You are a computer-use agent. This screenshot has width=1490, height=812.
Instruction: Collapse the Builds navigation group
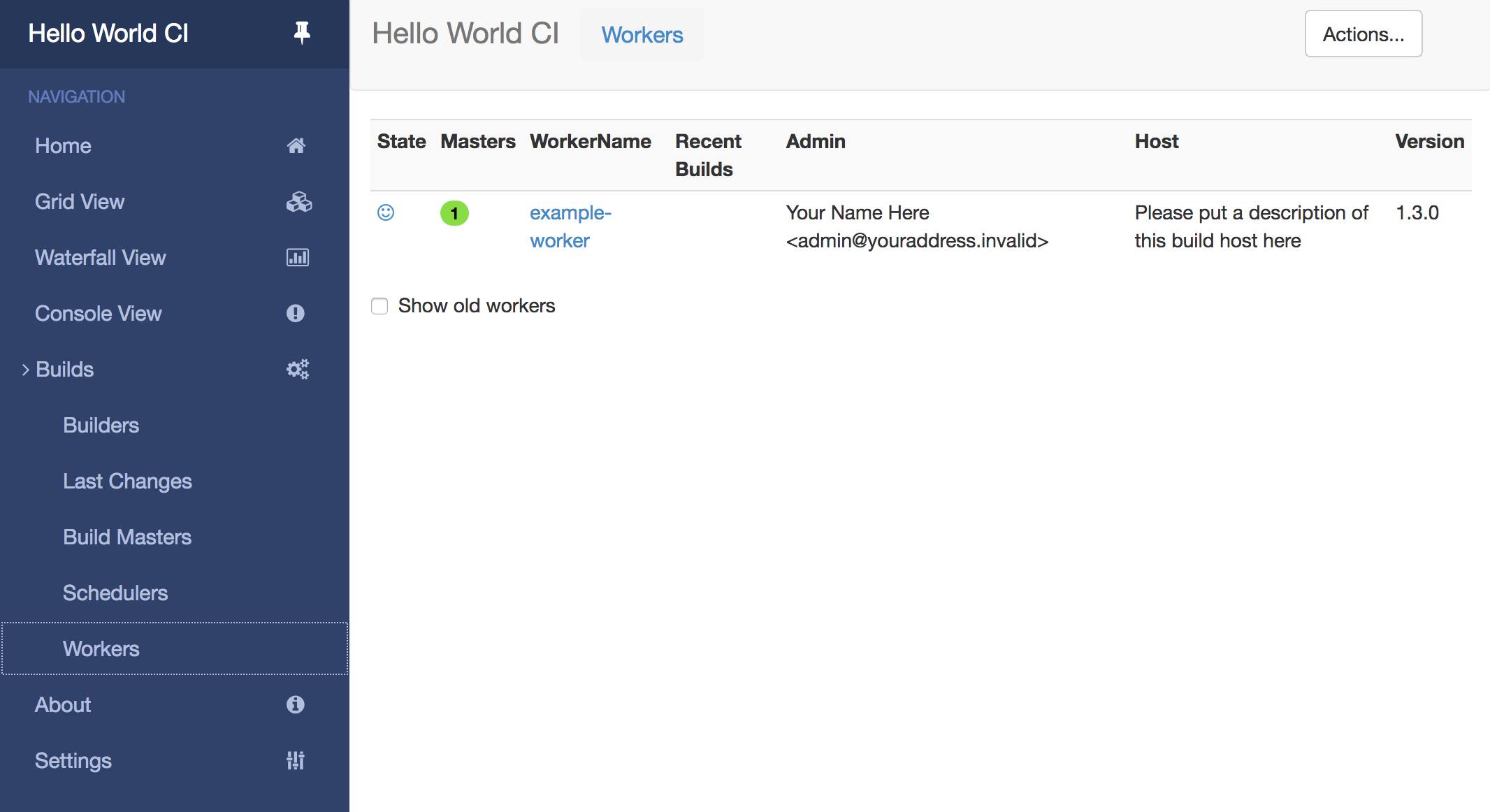[x=26, y=369]
